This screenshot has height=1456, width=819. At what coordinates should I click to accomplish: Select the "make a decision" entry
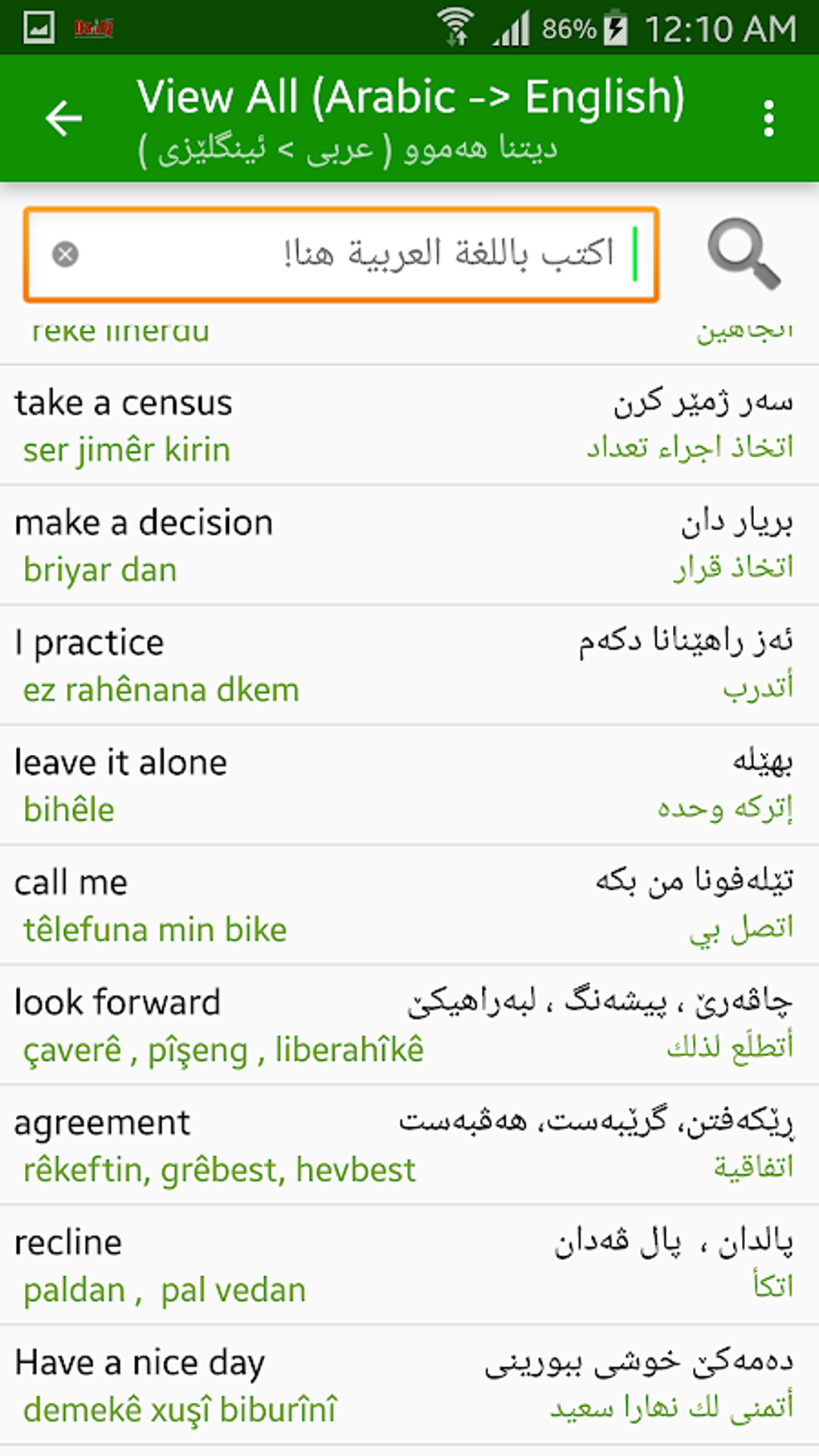pos(409,545)
